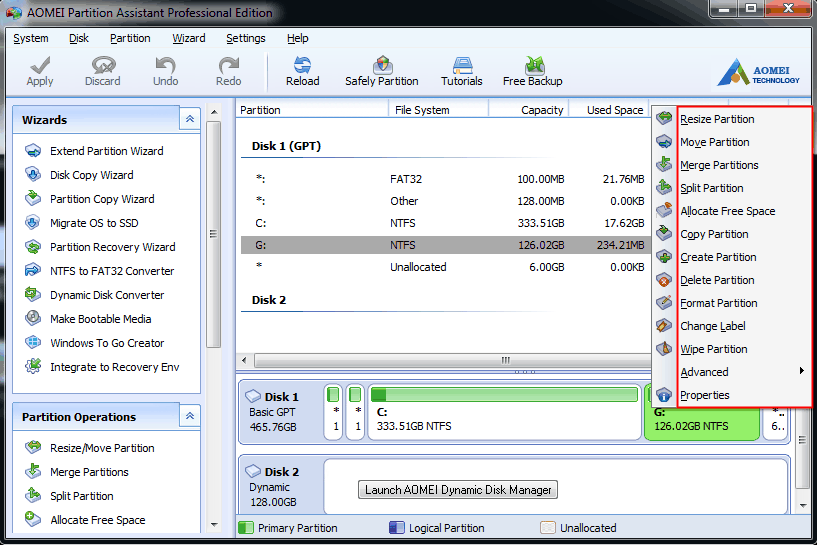
Task: Click the Migrate OS to SSD icon
Action: [x=33, y=223]
